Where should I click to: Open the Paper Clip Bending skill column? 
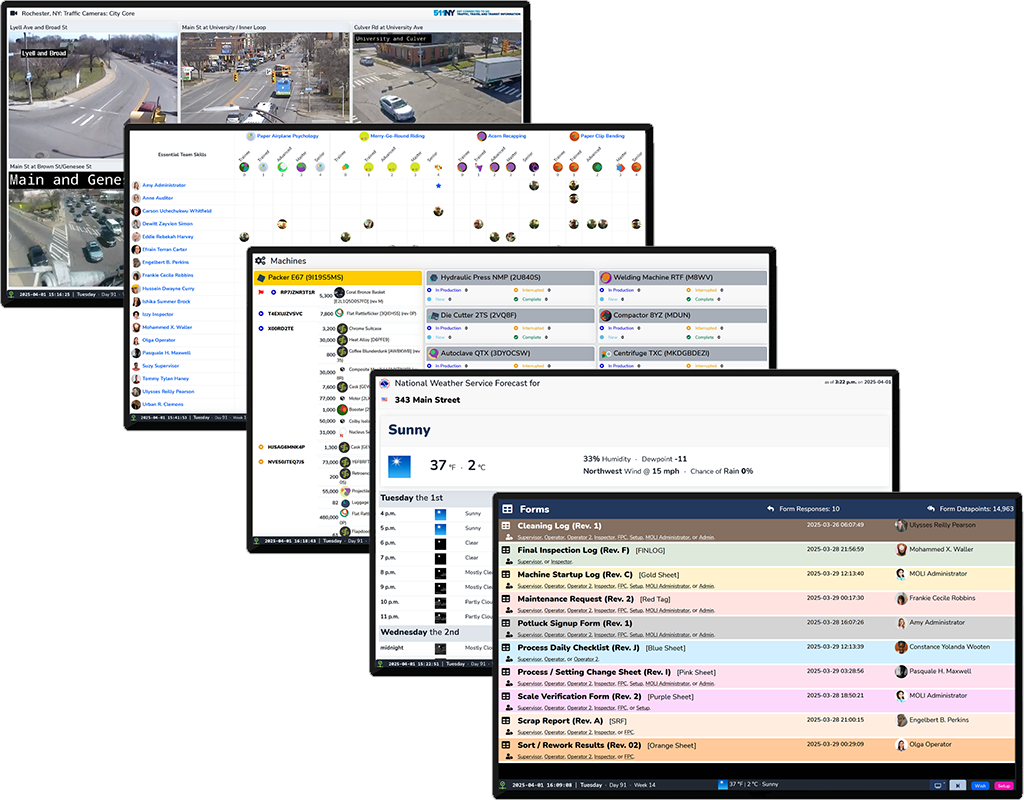click(603, 136)
